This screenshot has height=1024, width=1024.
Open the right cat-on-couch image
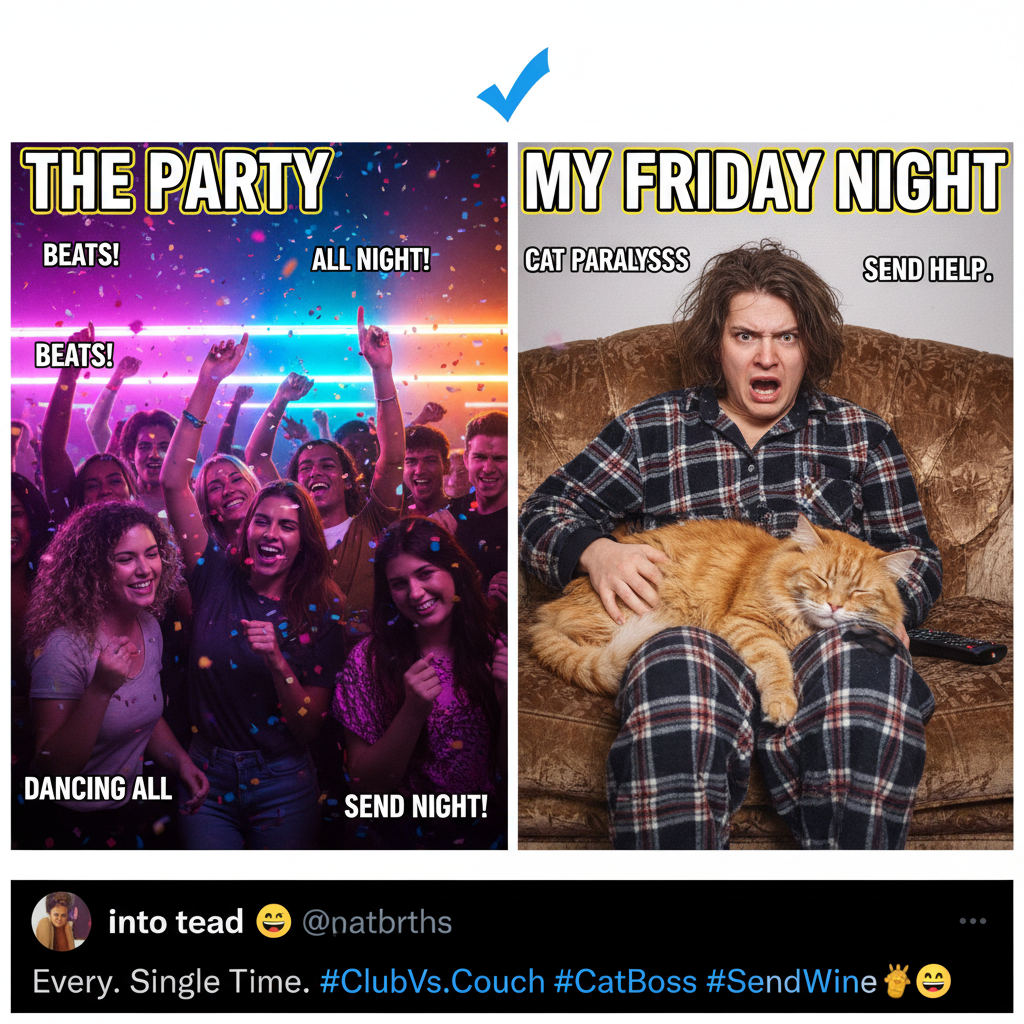(x=765, y=496)
